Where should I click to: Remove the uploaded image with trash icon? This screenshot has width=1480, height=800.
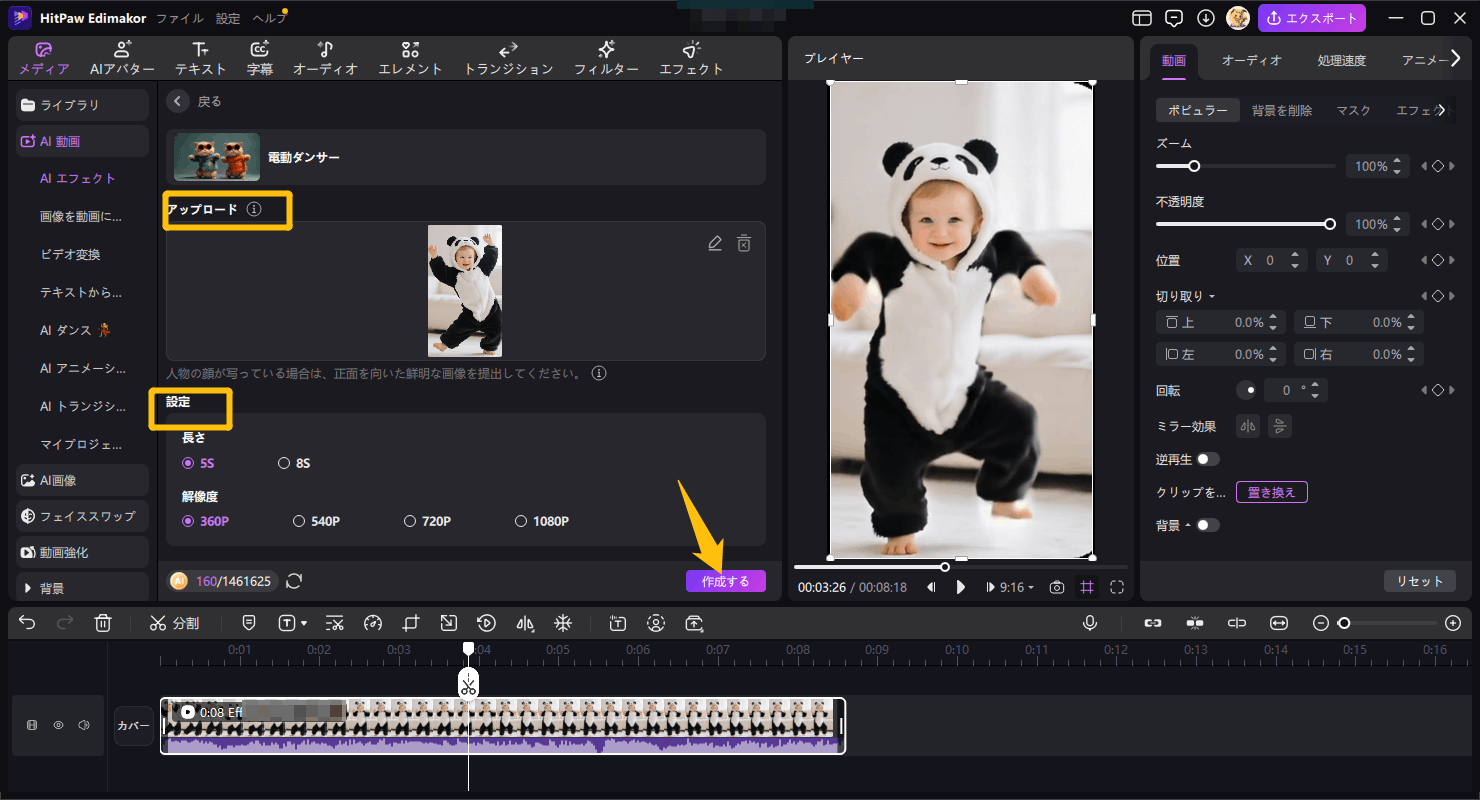tap(744, 243)
